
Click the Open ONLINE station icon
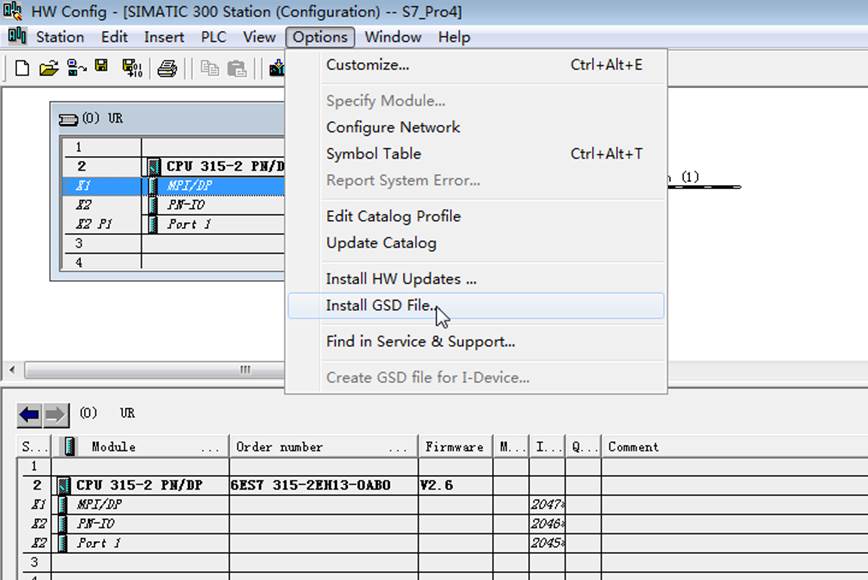pyautogui.click(x=76, y=68)
